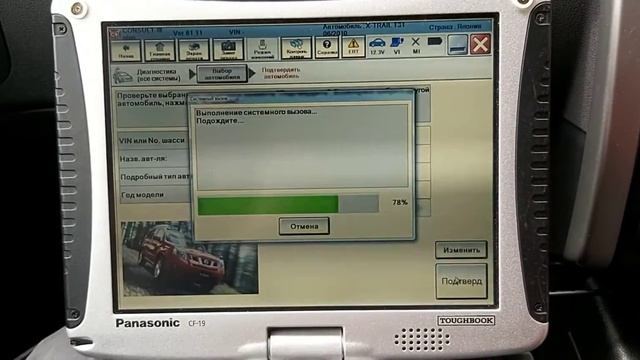
Task: Close CONSULT-III with the red X
Action: pos(480,44)
